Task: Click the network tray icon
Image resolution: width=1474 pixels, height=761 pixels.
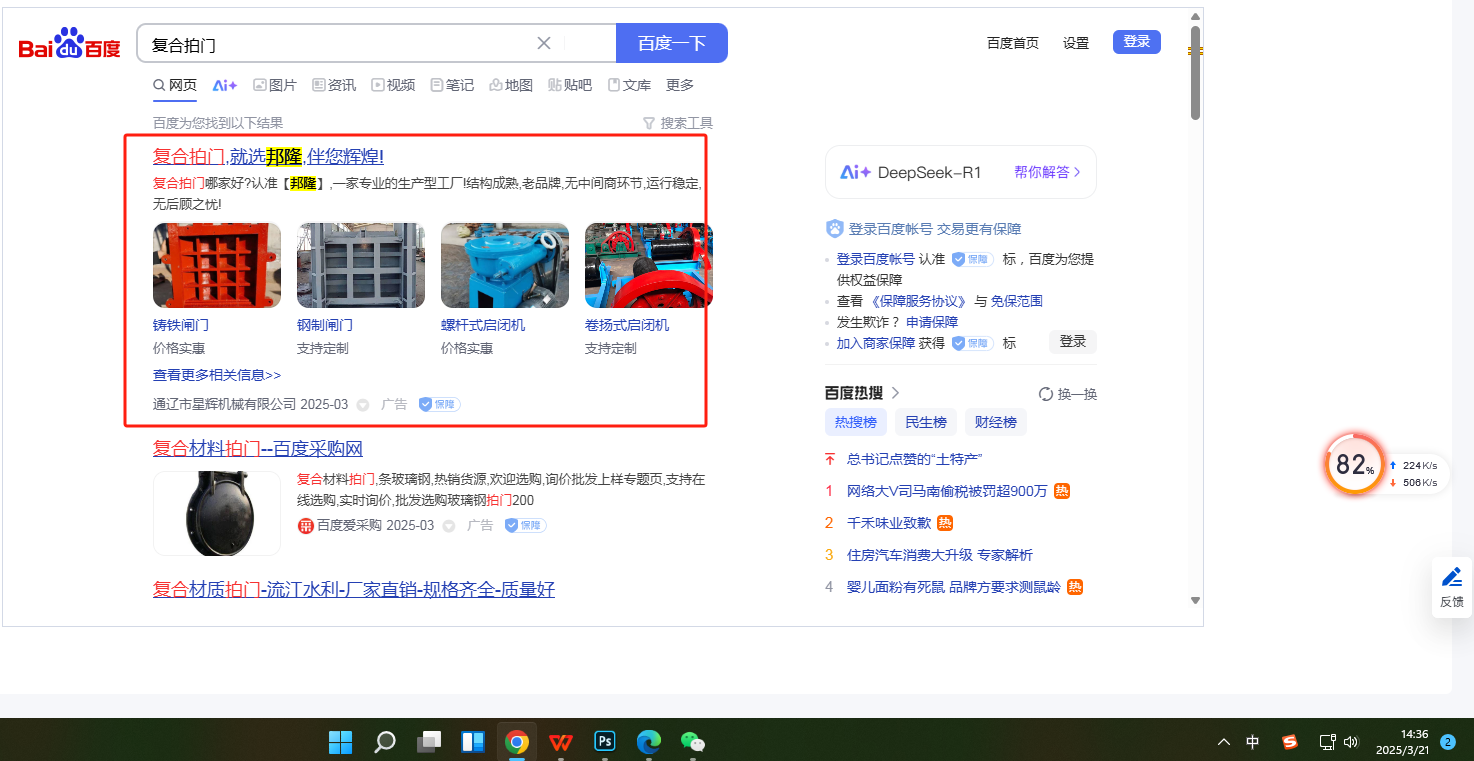Action: [x=1327, y=742]
